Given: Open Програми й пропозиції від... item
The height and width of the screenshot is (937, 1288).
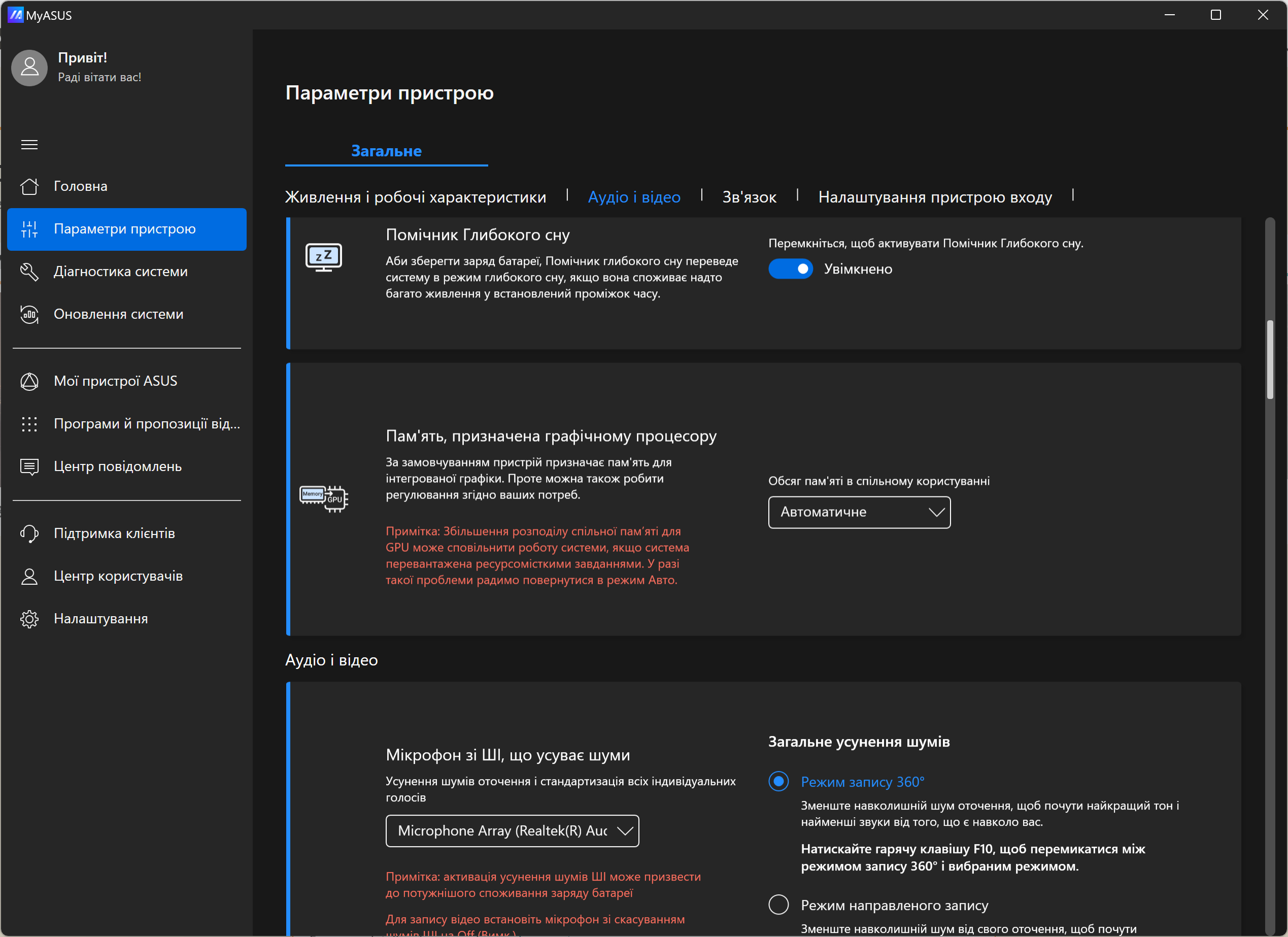Looking at the screenshot, I should pos(127,424).
